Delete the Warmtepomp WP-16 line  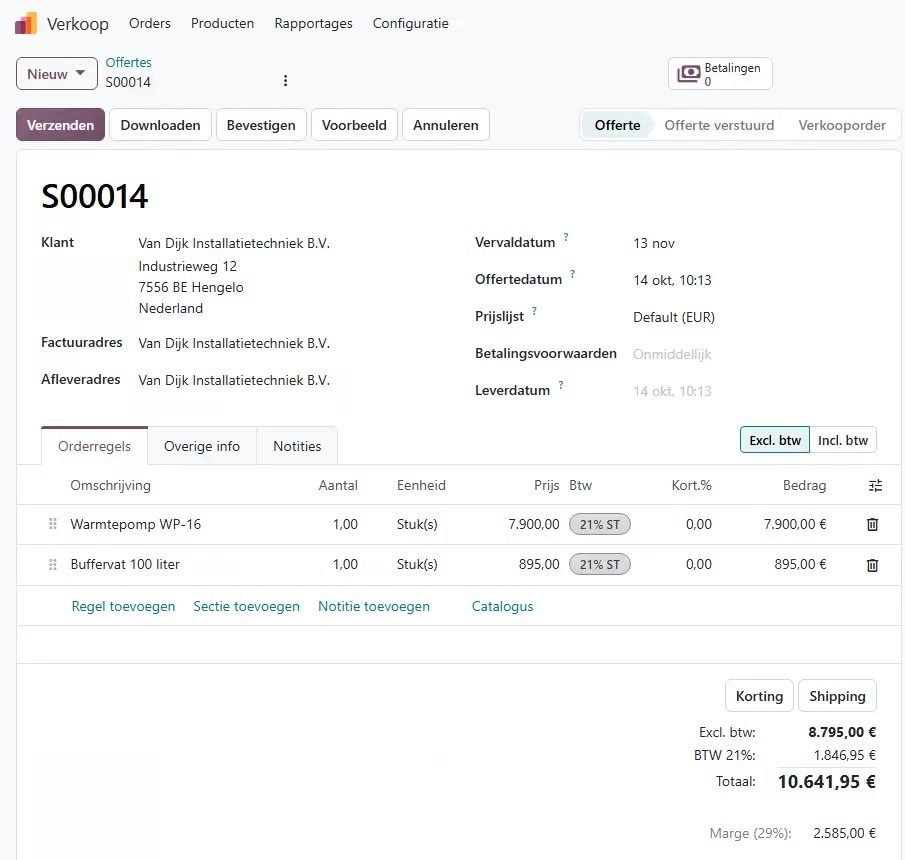tap(872, 524)
